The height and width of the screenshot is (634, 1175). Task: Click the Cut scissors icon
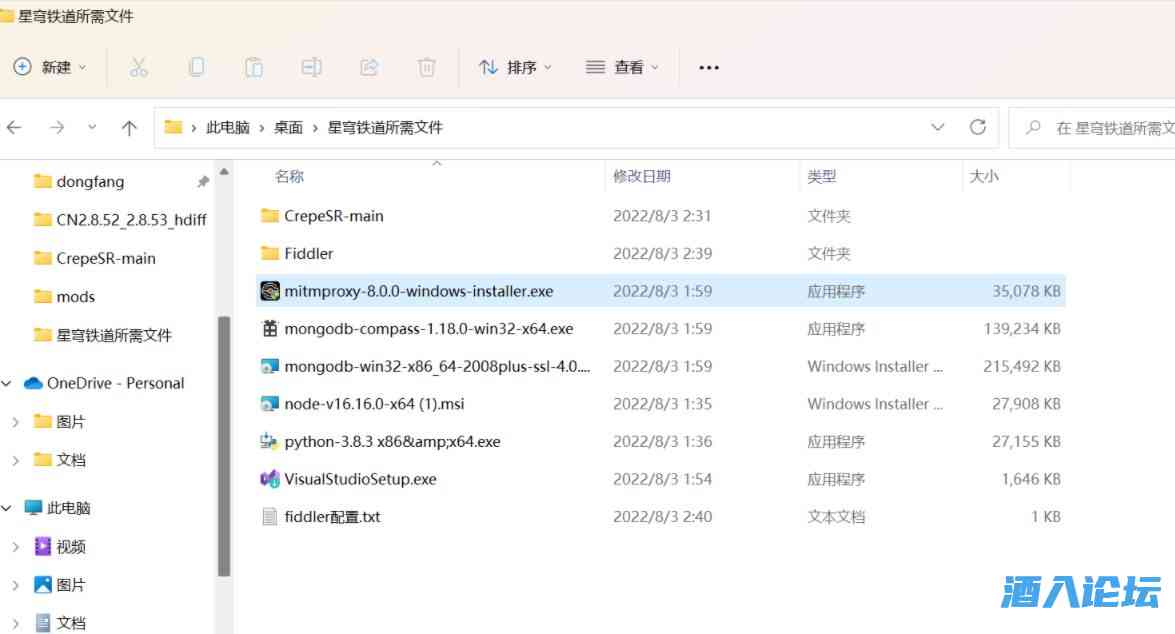tap(139, 67)
